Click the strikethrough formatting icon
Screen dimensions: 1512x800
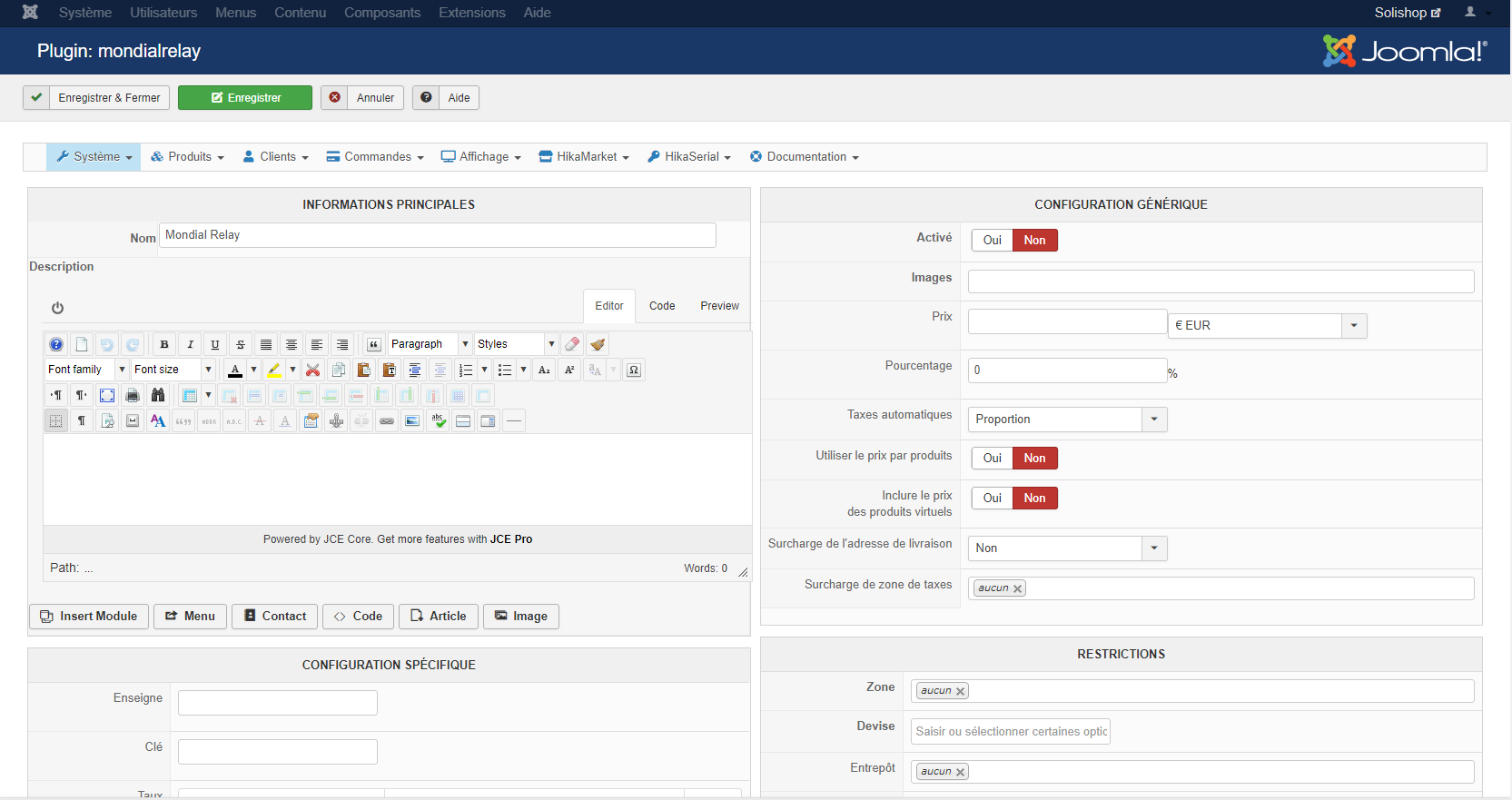[x=241, y=344]
